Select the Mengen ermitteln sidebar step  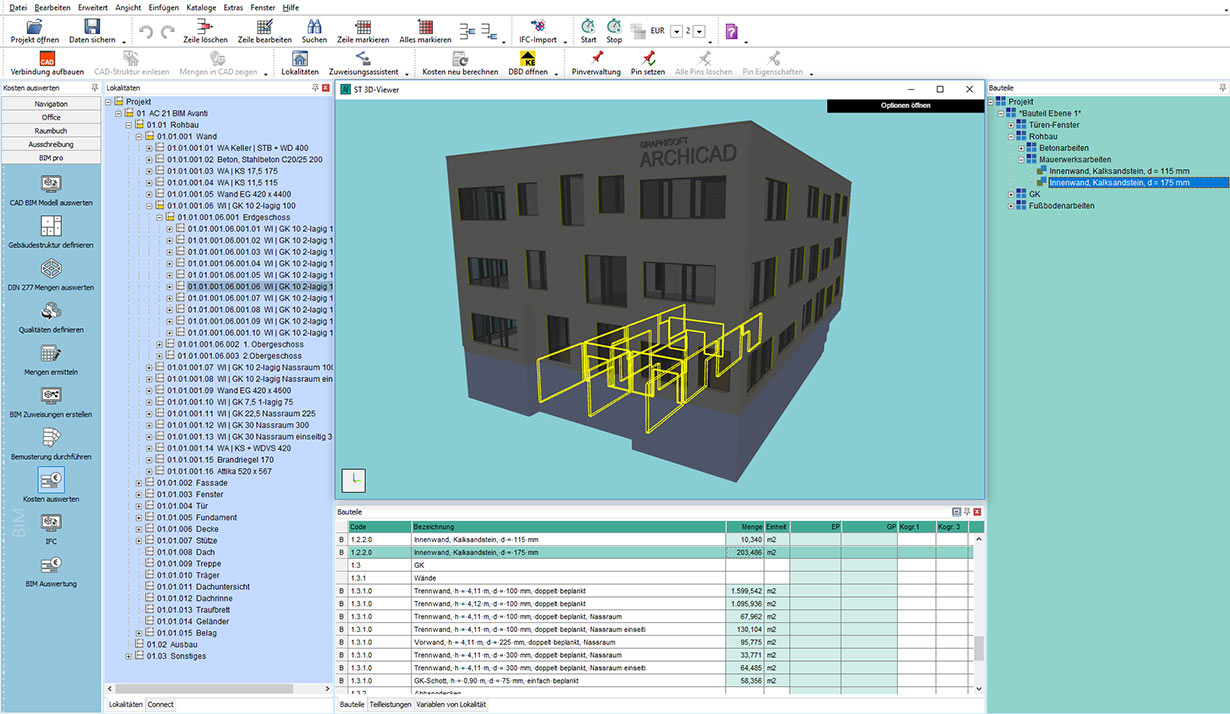click(x=51, y=359)
